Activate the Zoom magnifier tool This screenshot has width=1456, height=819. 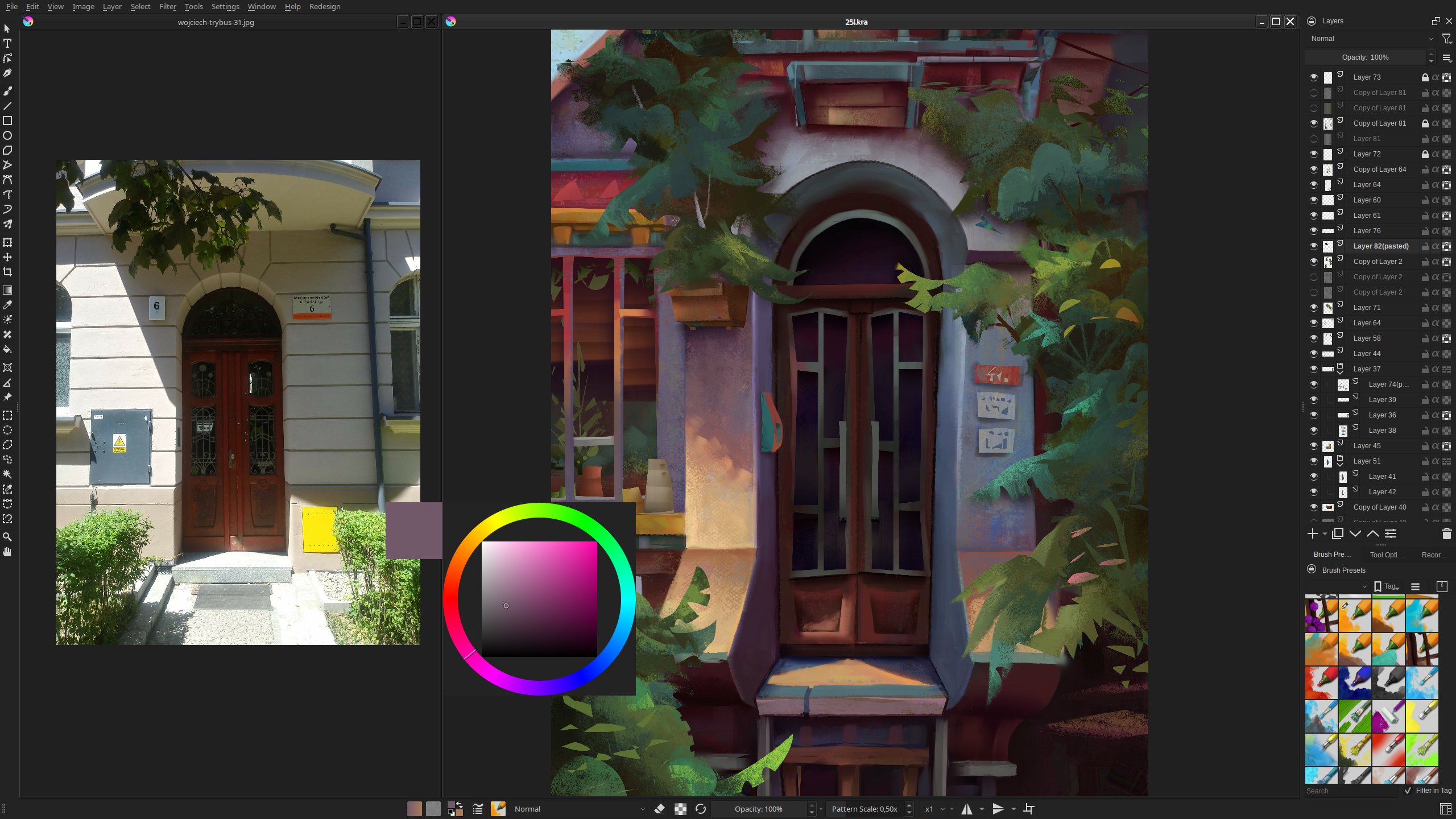point(7,537)
